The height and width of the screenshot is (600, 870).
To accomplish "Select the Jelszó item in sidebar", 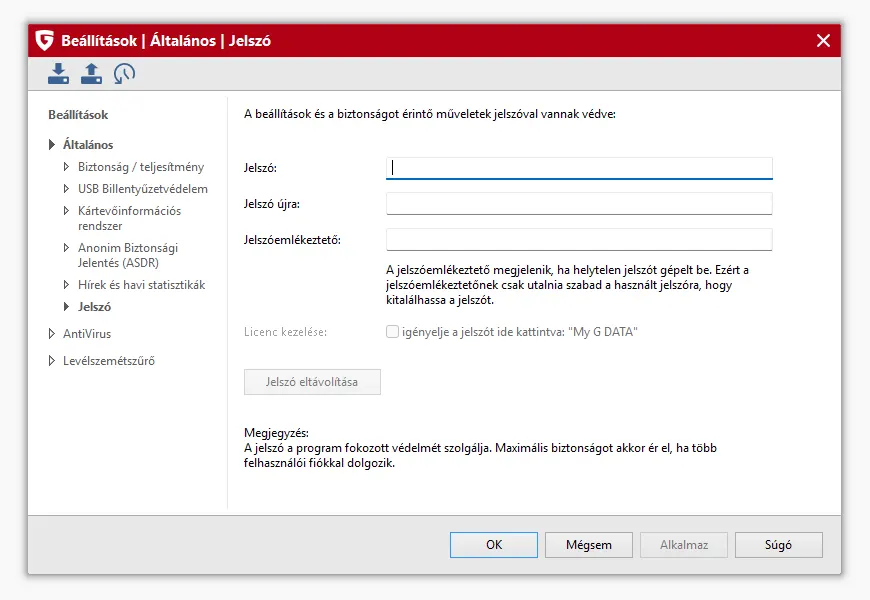I will click(94, 307).
